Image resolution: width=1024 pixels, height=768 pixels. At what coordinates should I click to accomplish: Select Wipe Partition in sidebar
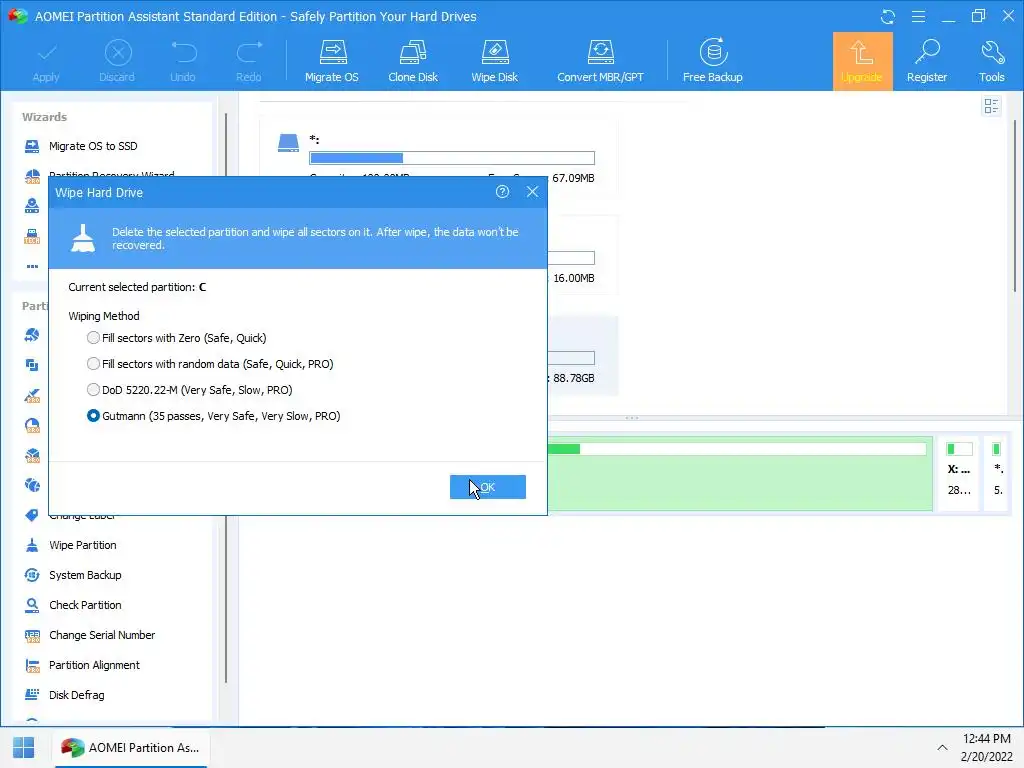83,545
